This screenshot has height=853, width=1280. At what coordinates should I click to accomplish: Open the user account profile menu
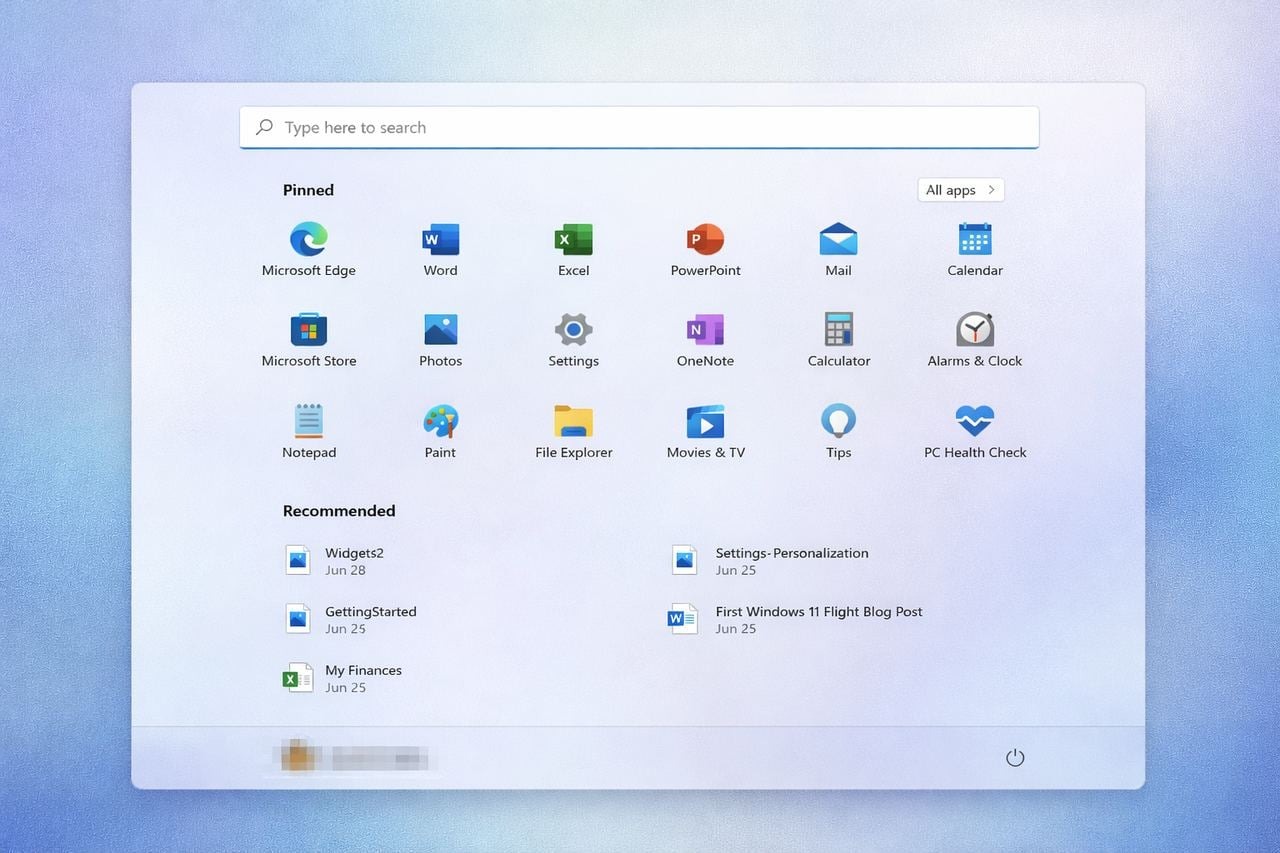click(354, 758)
